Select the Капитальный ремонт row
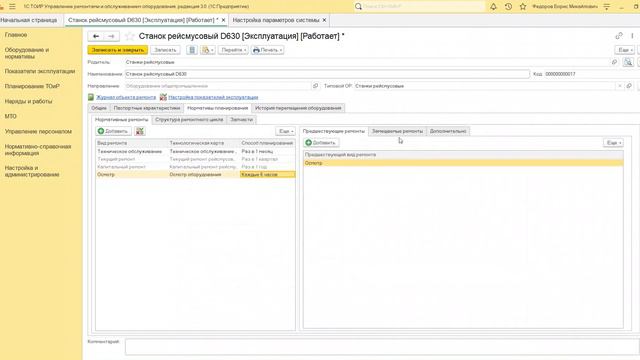This screenshot has height=360, width=640. pyautogui.click(x=196, y=167)
